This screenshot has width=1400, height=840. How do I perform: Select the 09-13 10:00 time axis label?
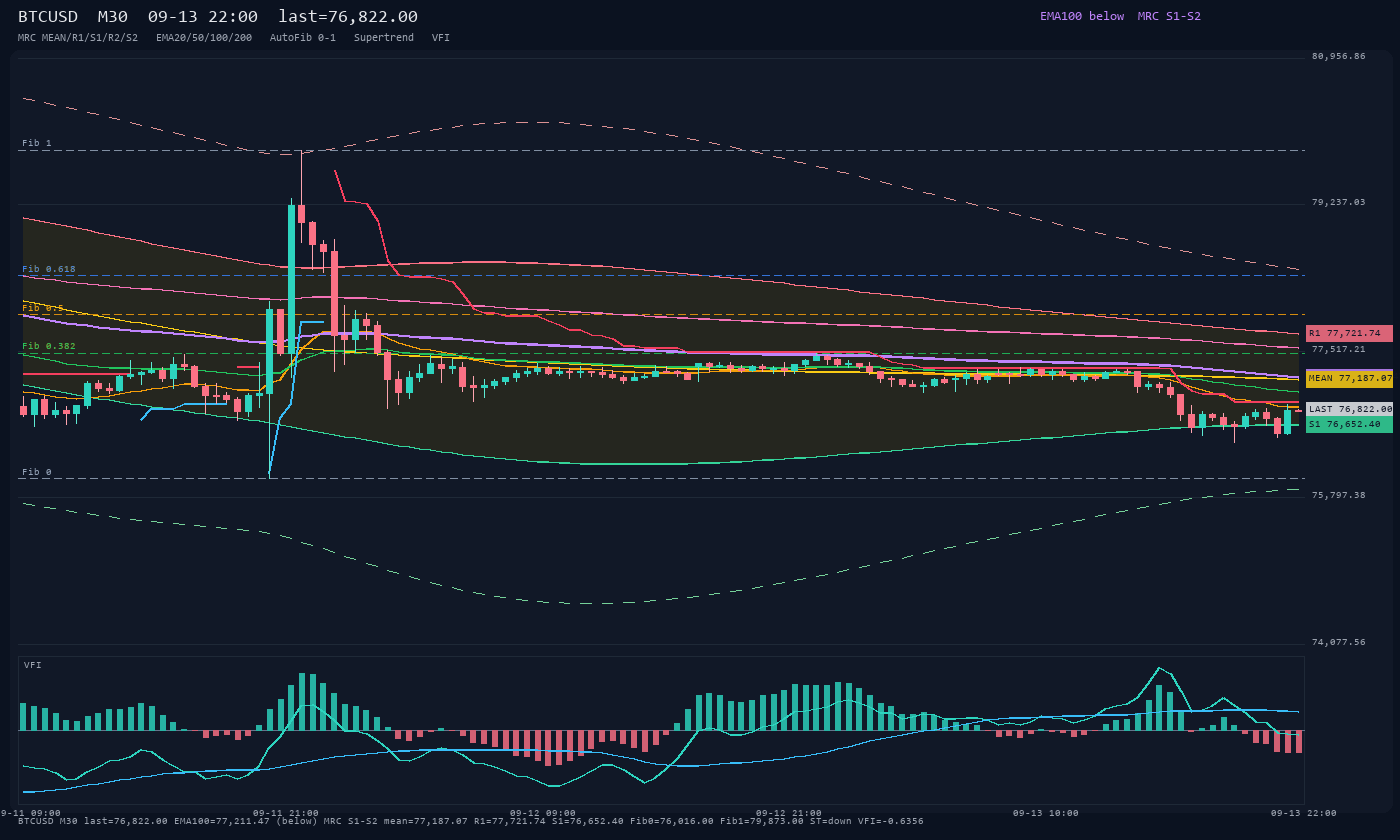tap(1046, 813)
